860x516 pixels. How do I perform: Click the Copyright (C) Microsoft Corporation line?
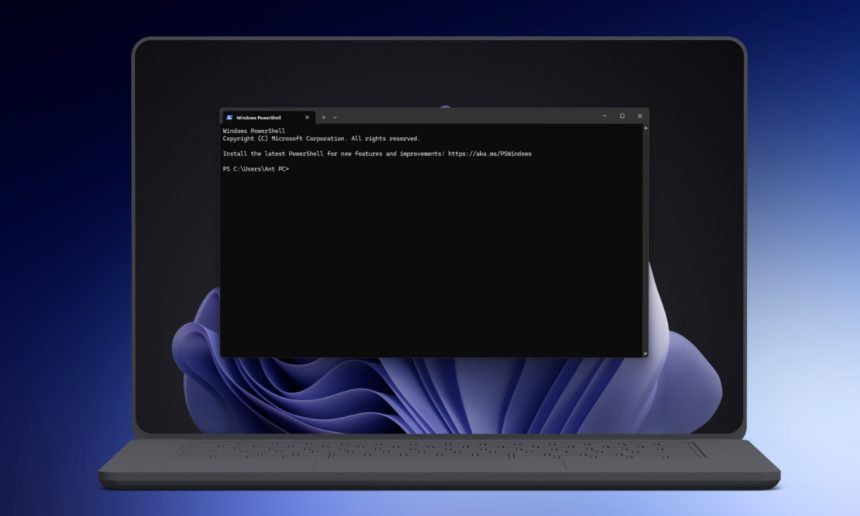click(321, 139)
